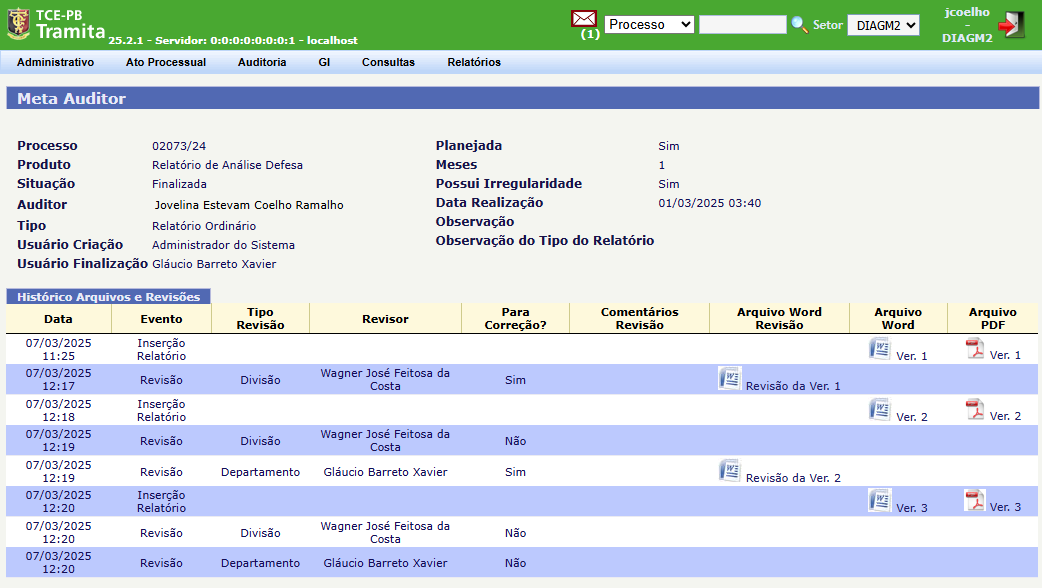This screenshot has height=588, width=1042.
Task: Open the Ato Processual menu
Action: [165, 62]
